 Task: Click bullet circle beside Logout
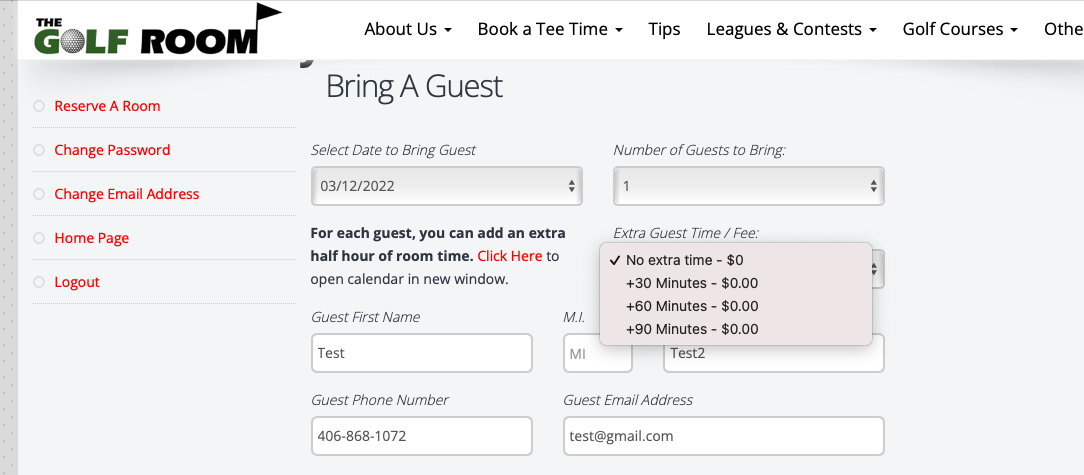coord(39,282)
